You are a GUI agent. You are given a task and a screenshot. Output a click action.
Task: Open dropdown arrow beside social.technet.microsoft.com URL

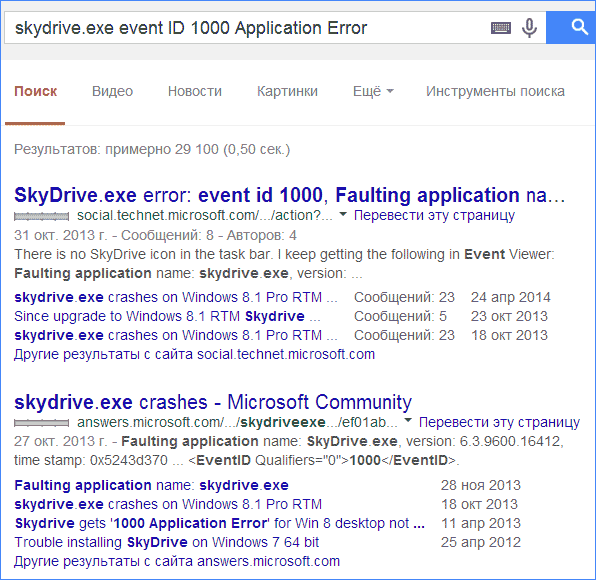[x=343, y=214]
